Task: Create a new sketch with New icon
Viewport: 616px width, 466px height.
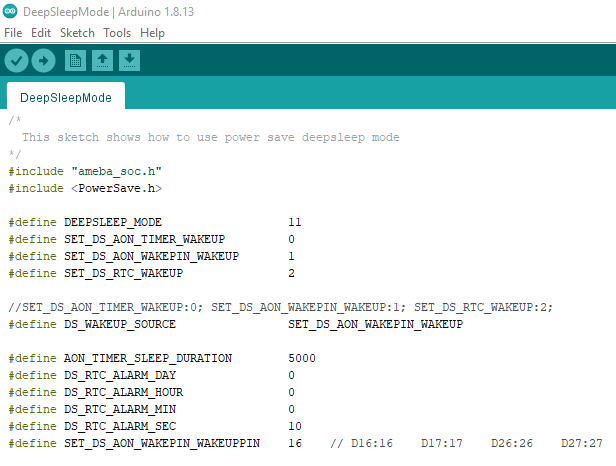Action: click(75, 61)
